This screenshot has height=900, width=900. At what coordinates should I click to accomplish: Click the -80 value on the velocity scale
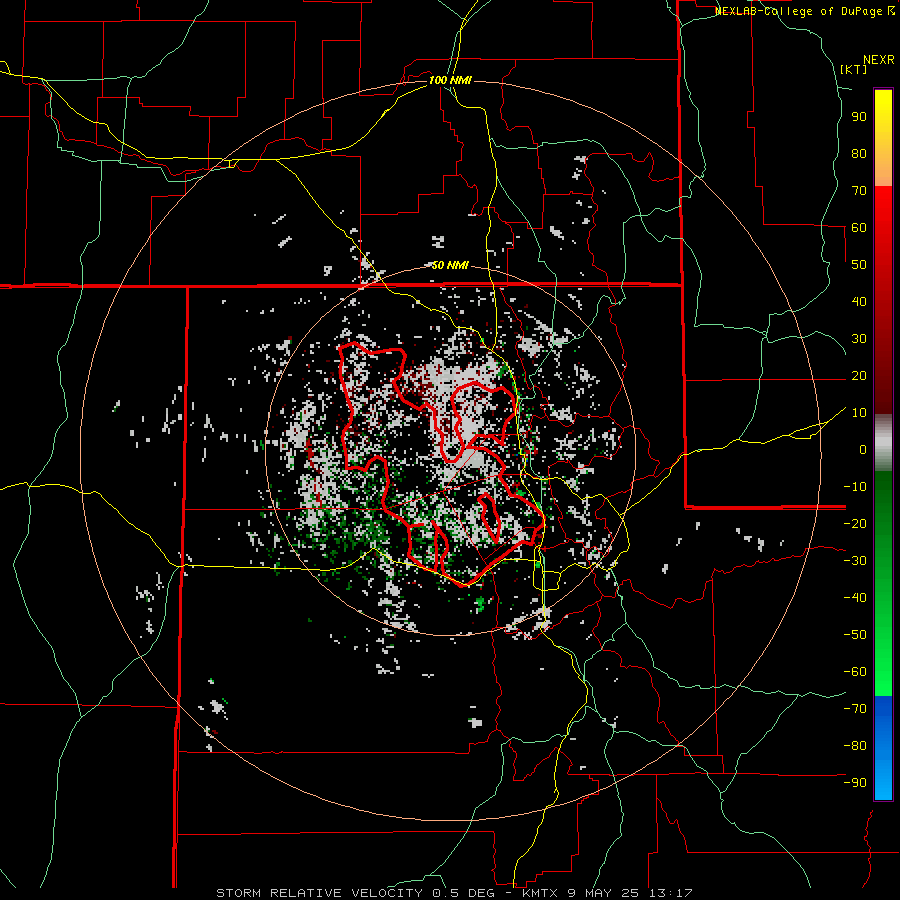[x=855, y=746]
